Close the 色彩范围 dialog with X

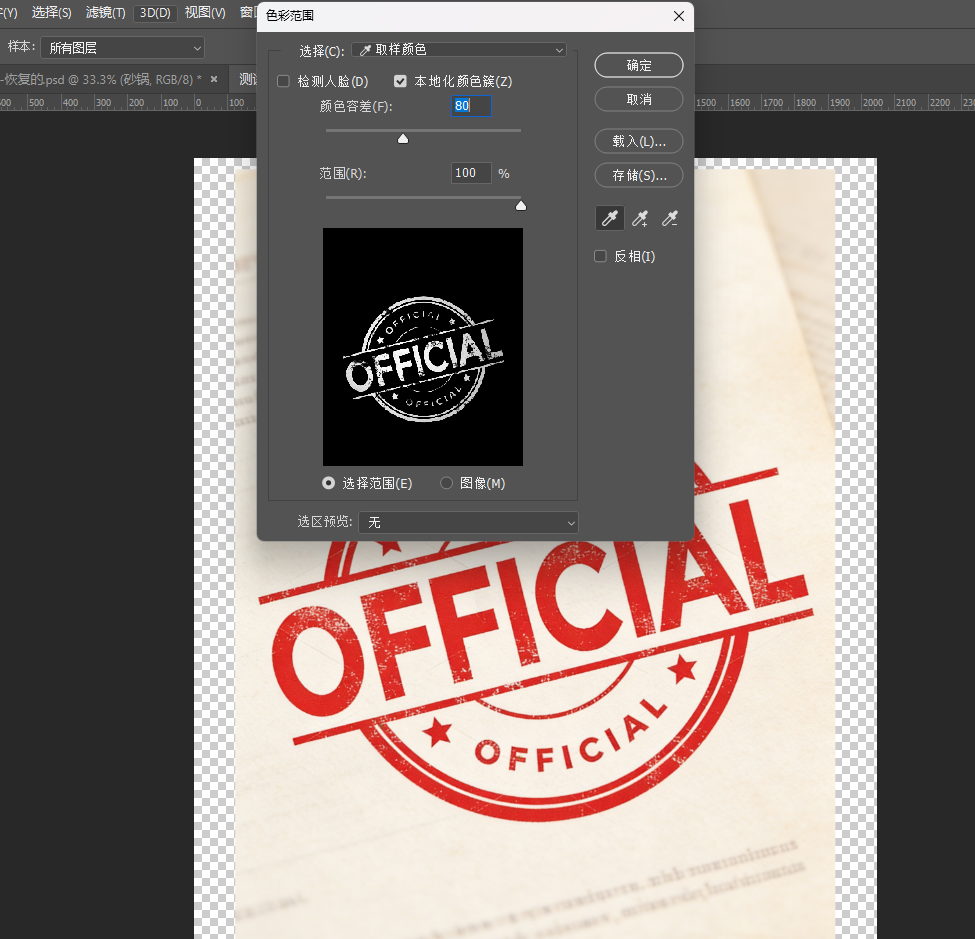pyautogui.click(x=679, y=16)
